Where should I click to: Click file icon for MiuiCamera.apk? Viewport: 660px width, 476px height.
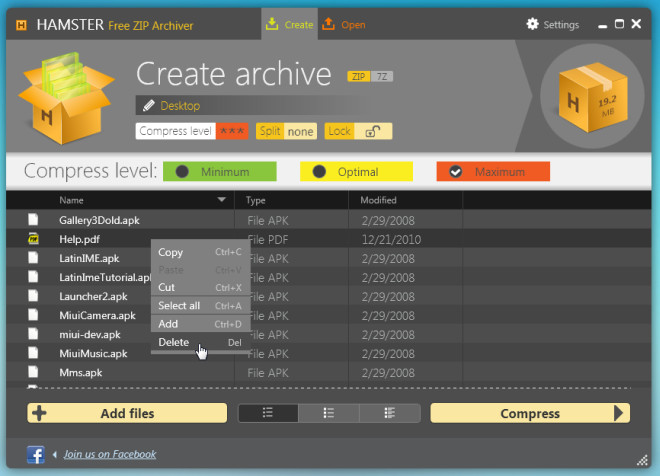point(33,315)
